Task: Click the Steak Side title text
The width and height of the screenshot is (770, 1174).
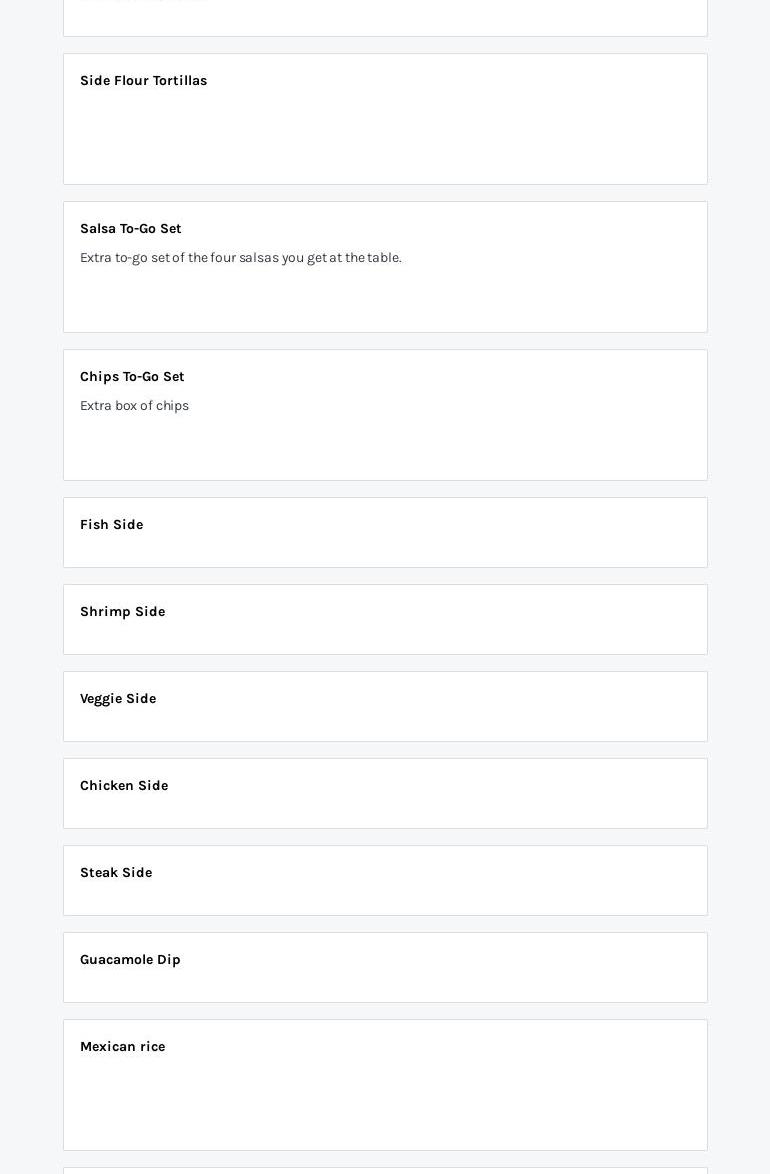Action: tap(116, 873)
